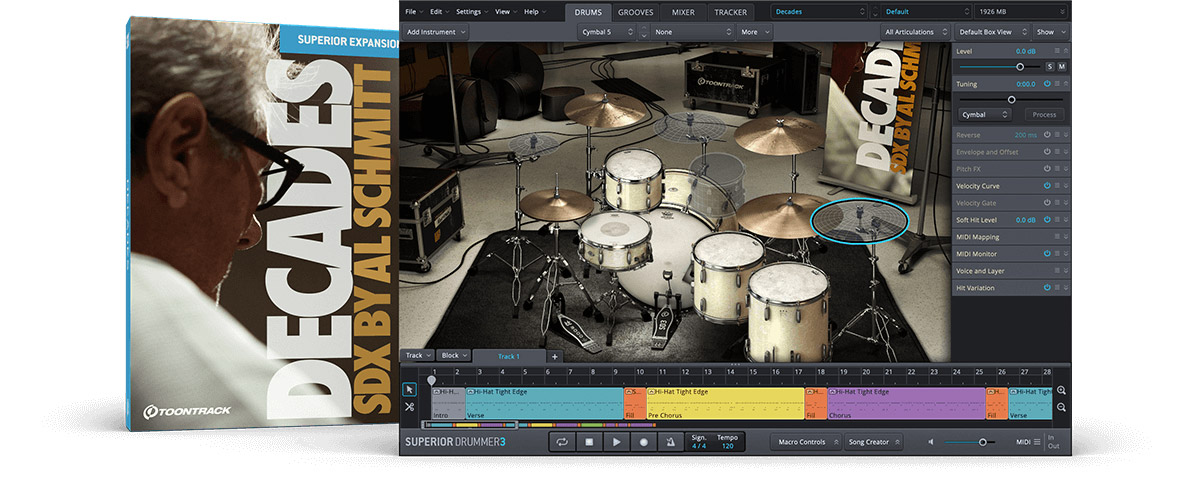Screen dimensions: 1200x488
Task: Toggle the Tuning power button
Action: [x=1047, y=84]
